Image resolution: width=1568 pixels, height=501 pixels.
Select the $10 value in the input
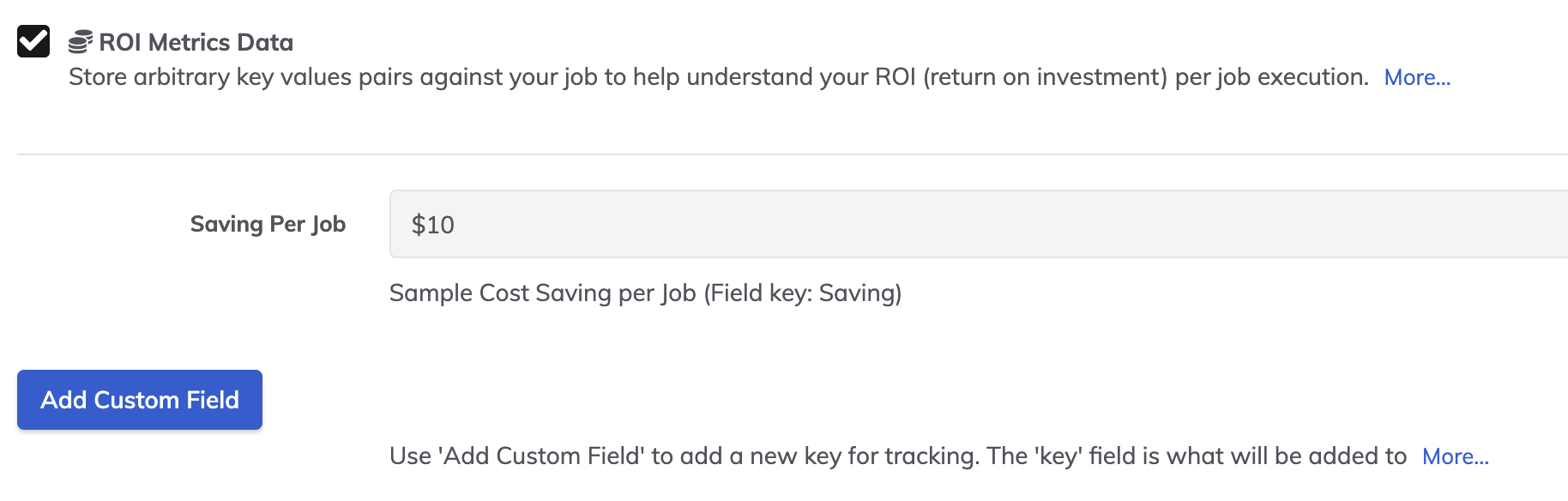click(431, 223)
